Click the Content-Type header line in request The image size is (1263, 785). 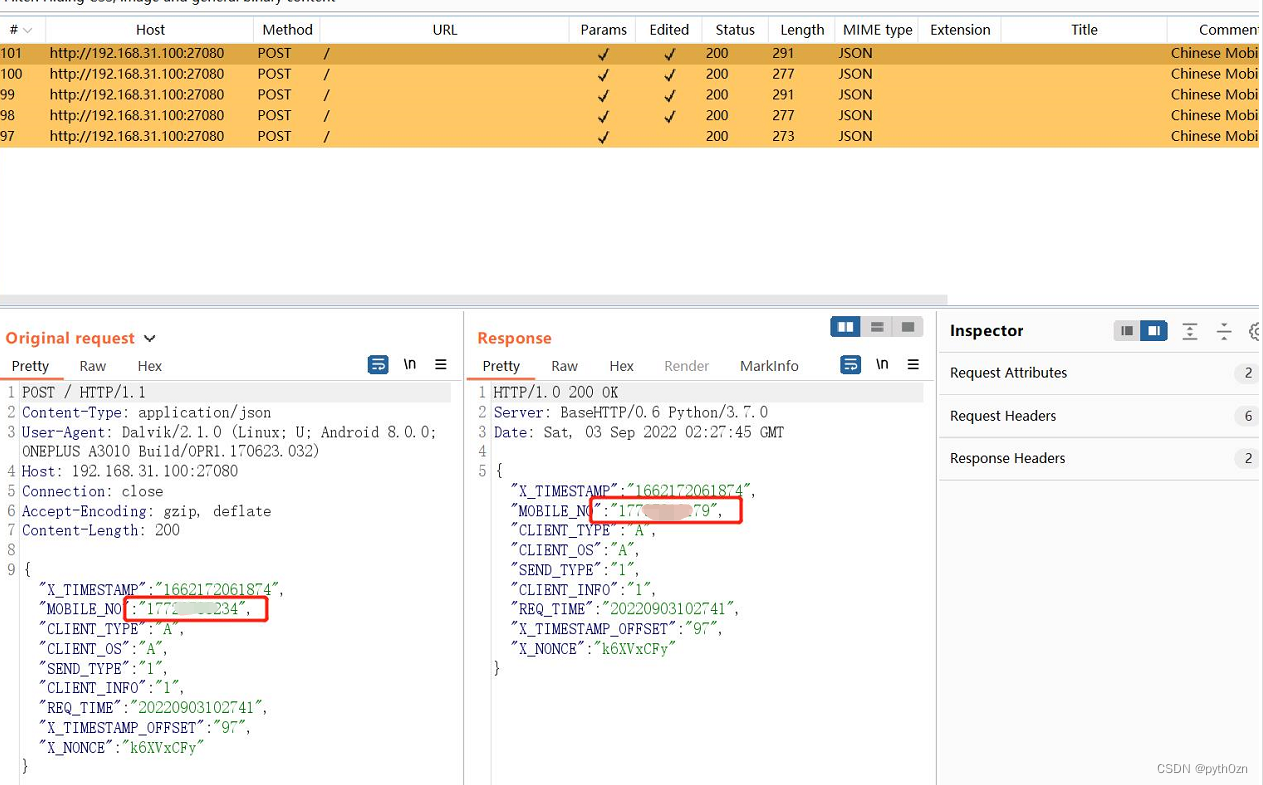(146, 412)
